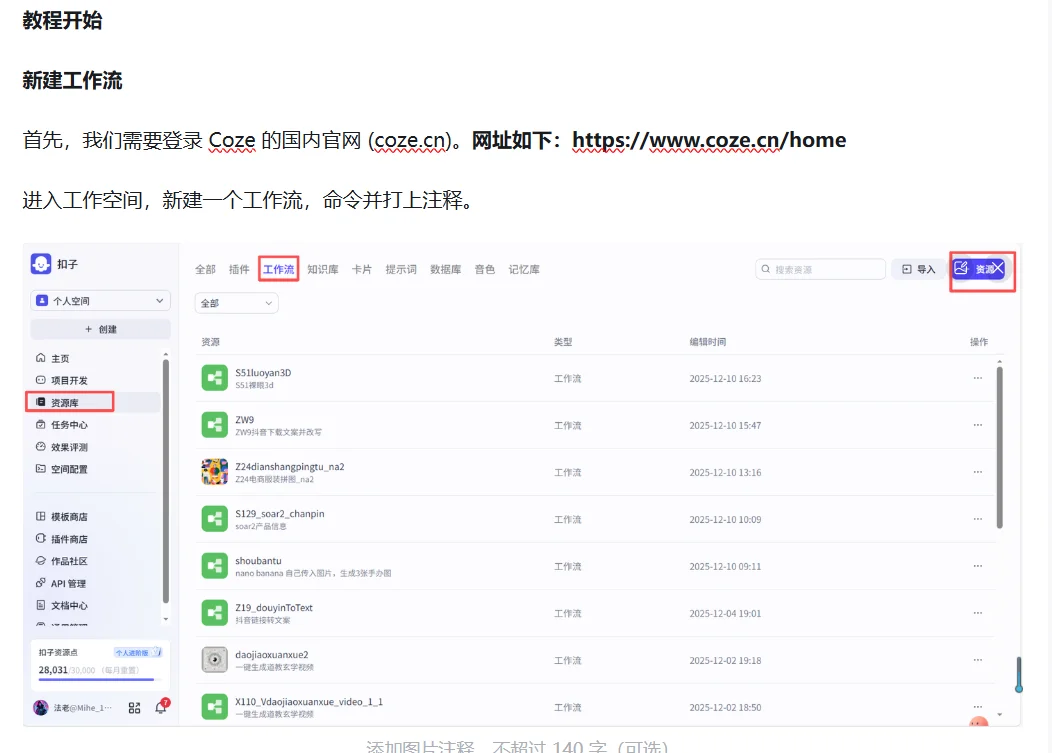The width and height of the screenshot is (1052, 753).
Task: Open 项目开发 in the sidebar
Action: tap(62, 381)
